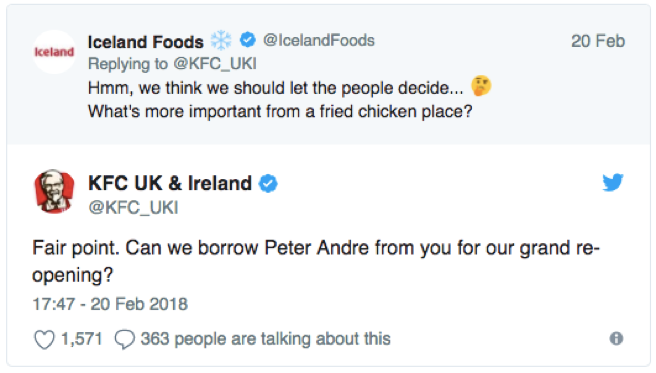Click the info icon on the tweet
The height and width of the screenshot is (373, 656).
pos(616,338)
